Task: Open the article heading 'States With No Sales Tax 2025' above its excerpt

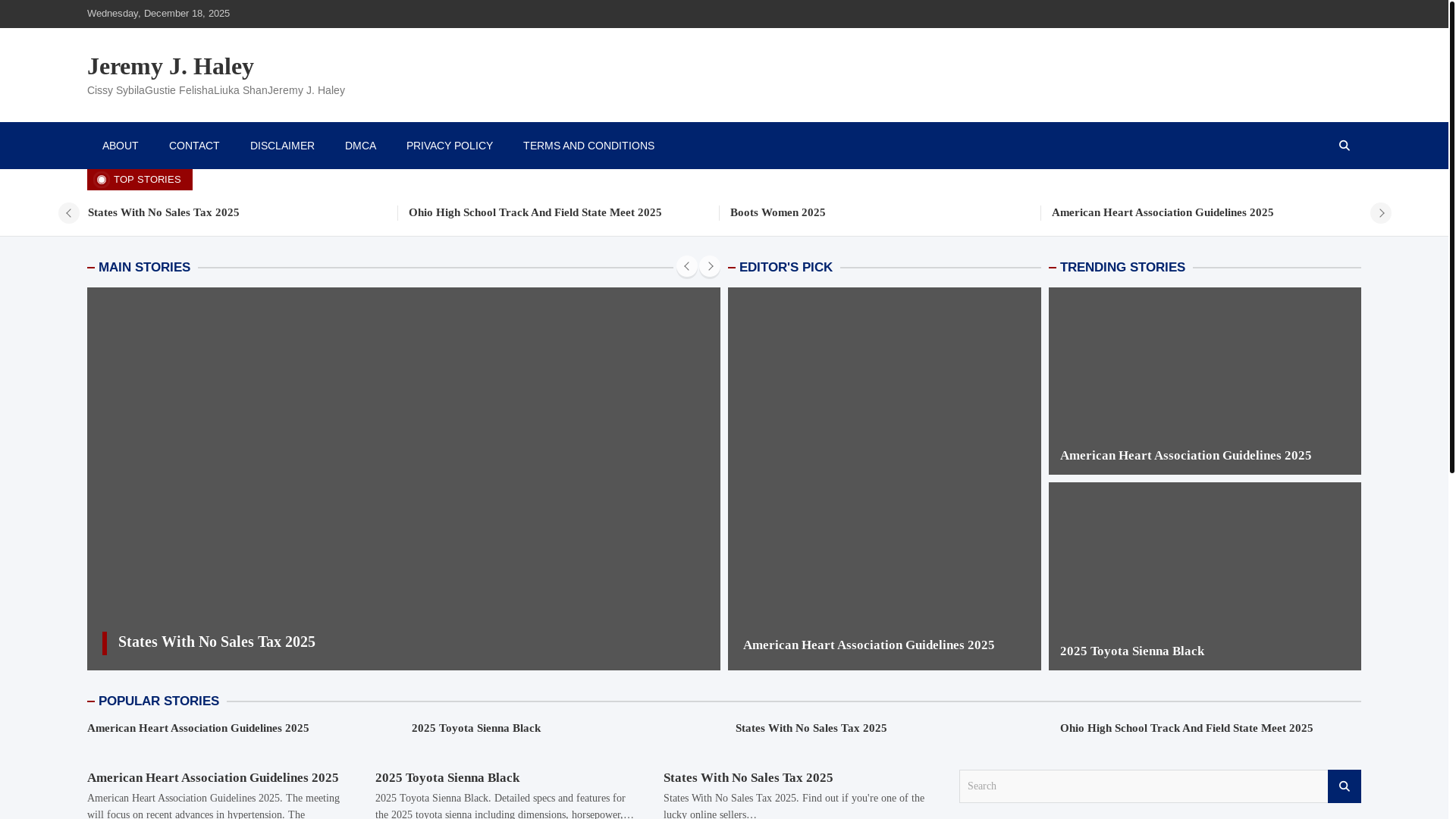Action: click(748, 777)
